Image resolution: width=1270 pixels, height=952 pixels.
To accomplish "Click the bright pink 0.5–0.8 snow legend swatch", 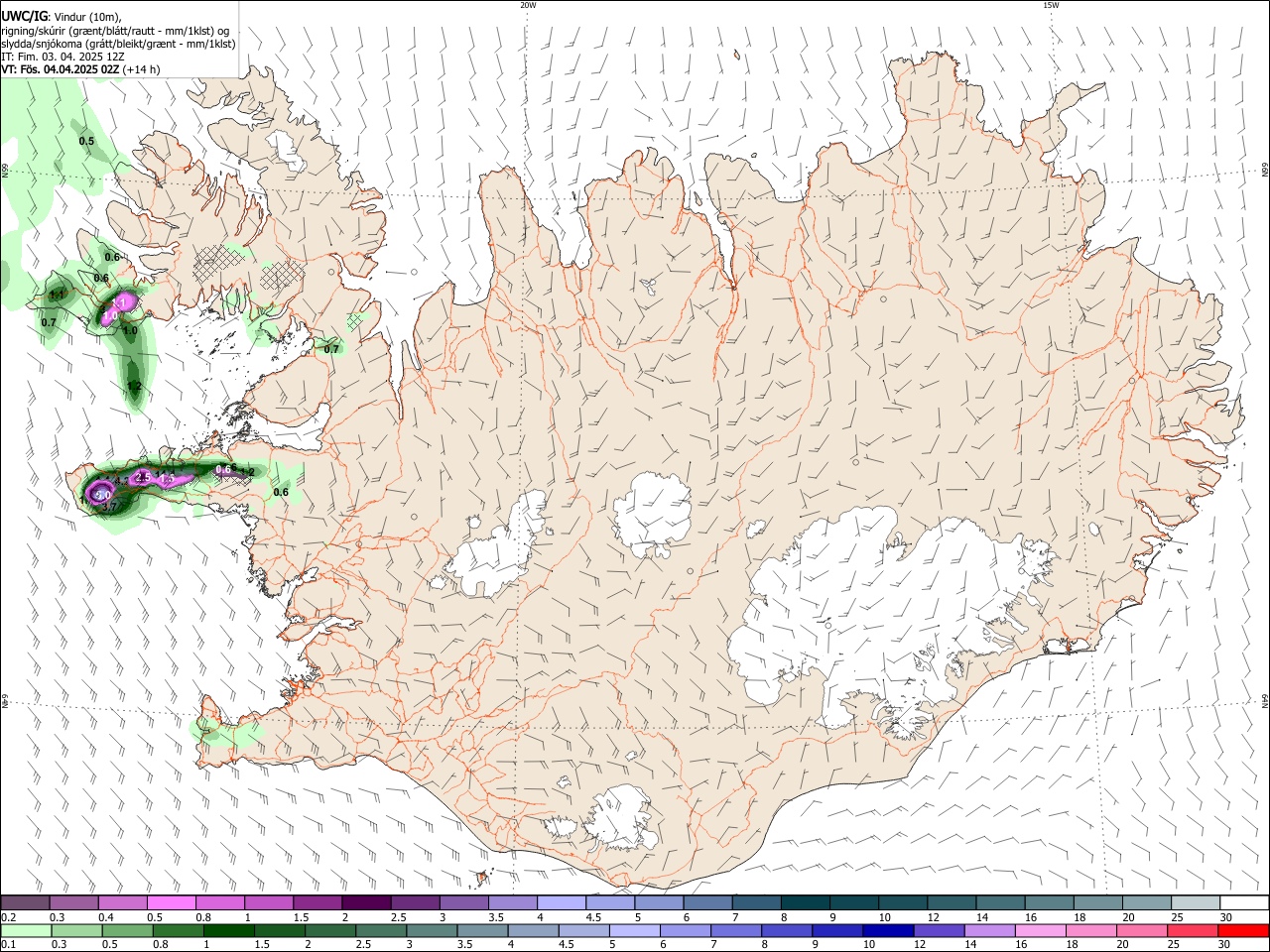I will (171, 902).
